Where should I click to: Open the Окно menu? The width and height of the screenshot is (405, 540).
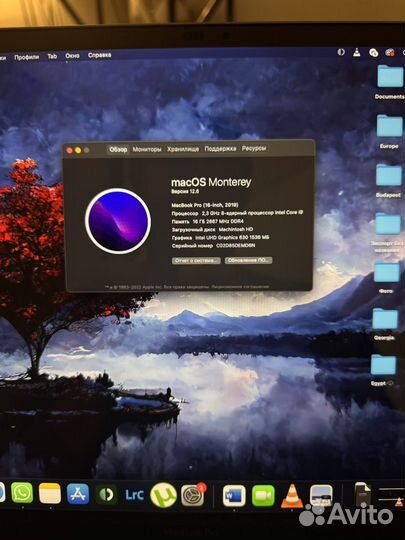72,56
